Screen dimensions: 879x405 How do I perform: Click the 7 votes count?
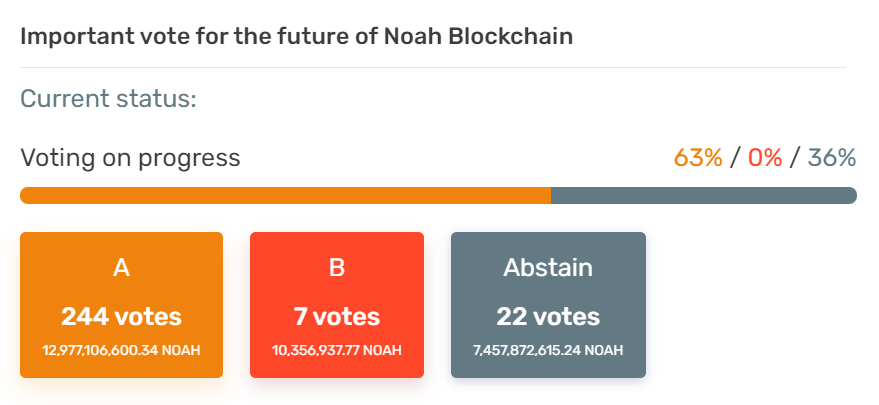point(336,317)
